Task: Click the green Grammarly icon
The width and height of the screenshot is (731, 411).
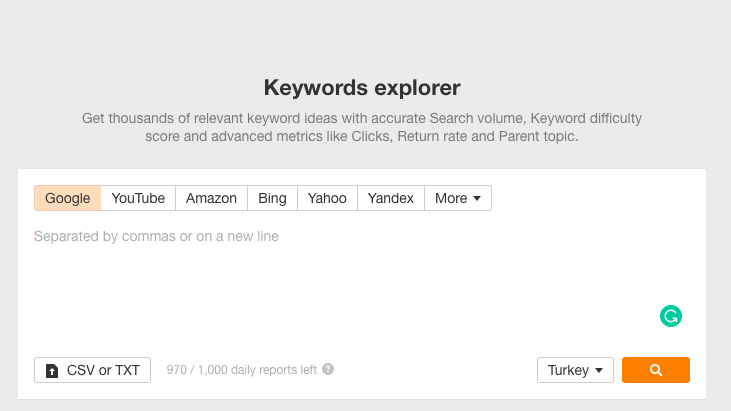Action: (670, 316)
